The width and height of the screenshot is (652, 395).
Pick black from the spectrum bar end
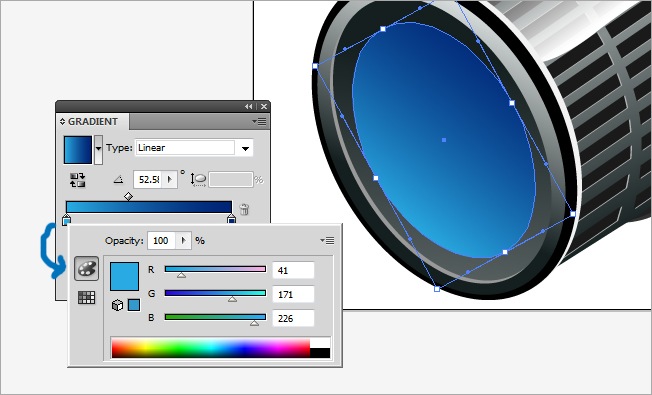(320, 353)
